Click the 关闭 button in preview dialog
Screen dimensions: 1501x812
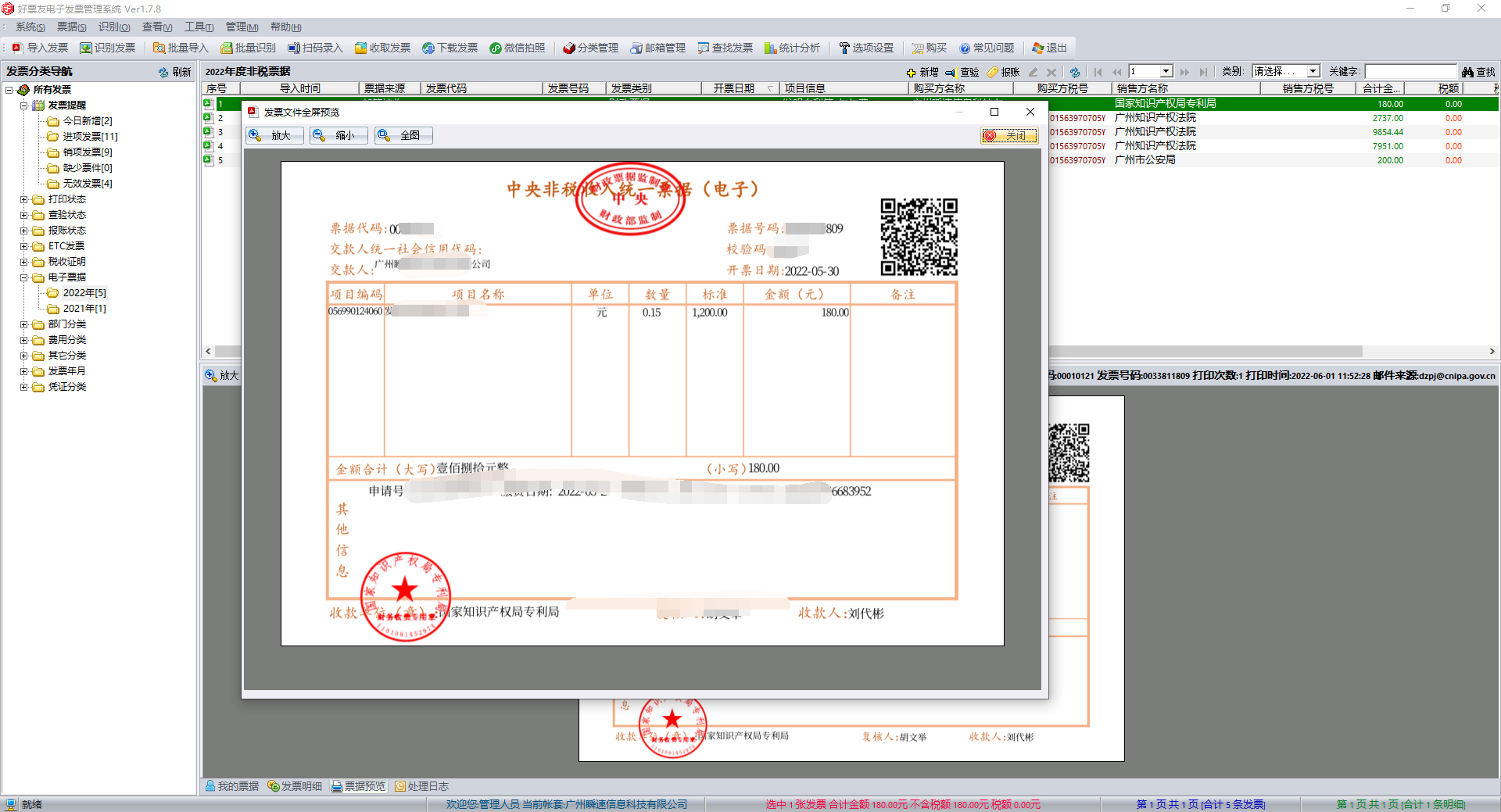(1009, 135)
